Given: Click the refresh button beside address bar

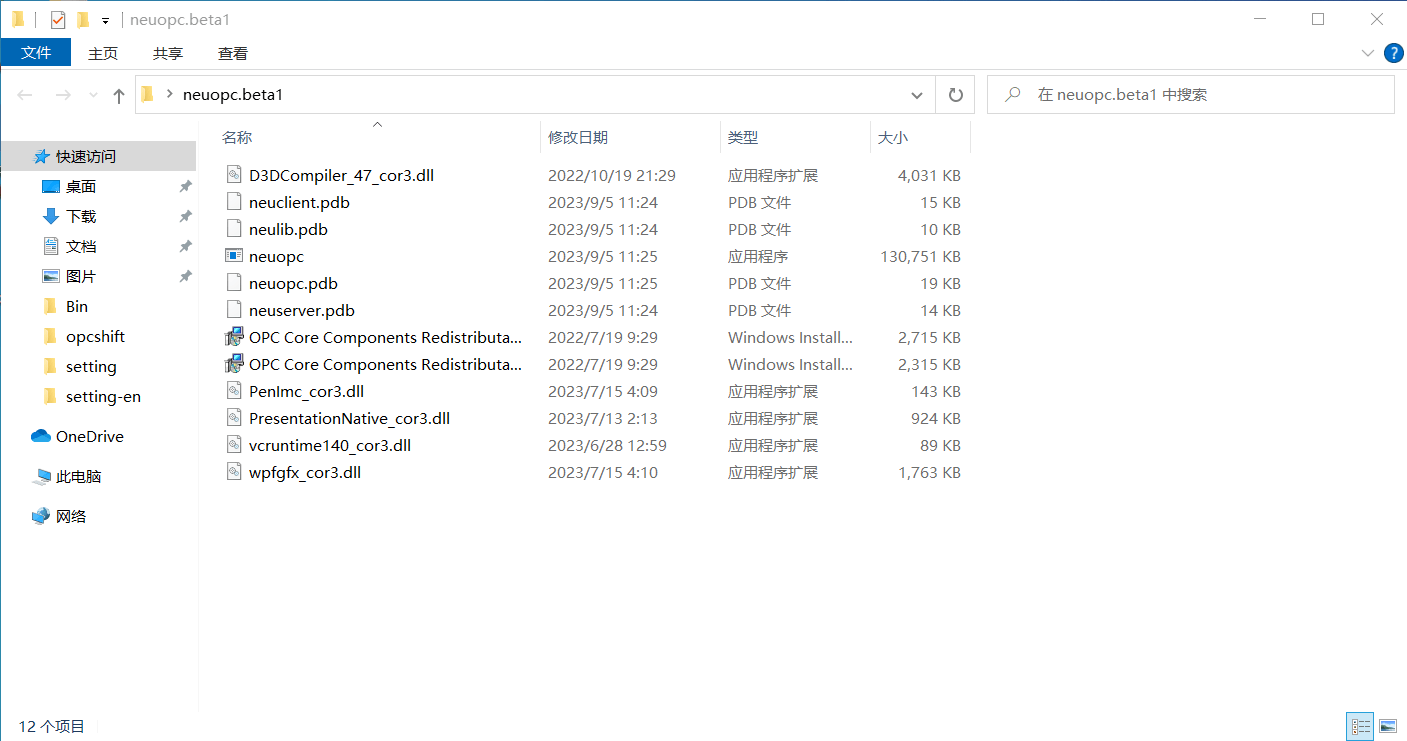Looking at the screenshot, I should [955, 95].
